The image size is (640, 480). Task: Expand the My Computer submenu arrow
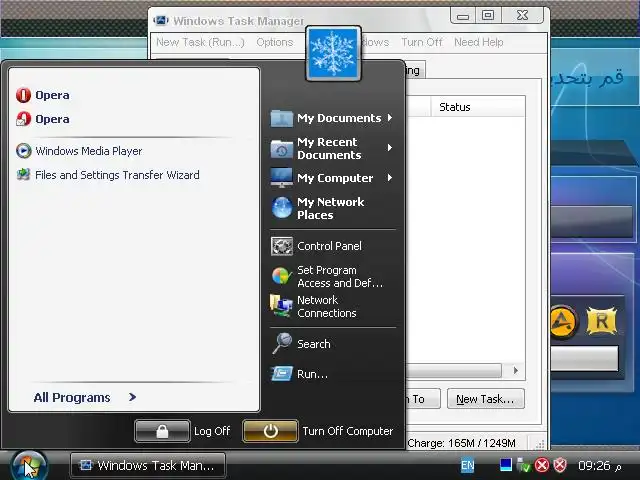[x=390, y=178]
